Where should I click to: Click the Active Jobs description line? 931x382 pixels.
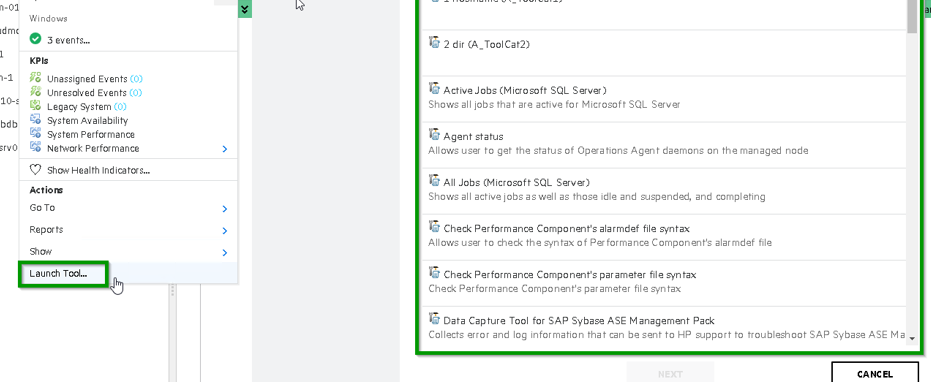(554, 105)
